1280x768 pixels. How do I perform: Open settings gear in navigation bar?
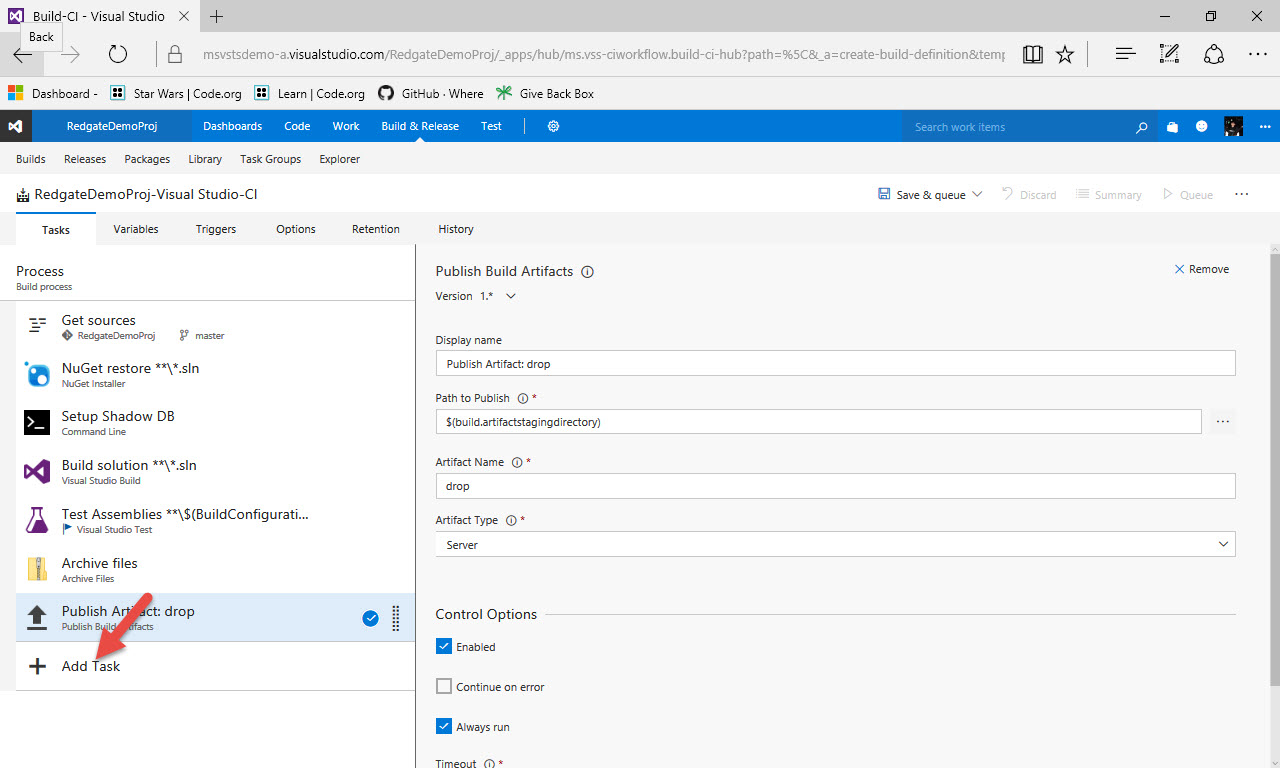(x=553, y=126)
